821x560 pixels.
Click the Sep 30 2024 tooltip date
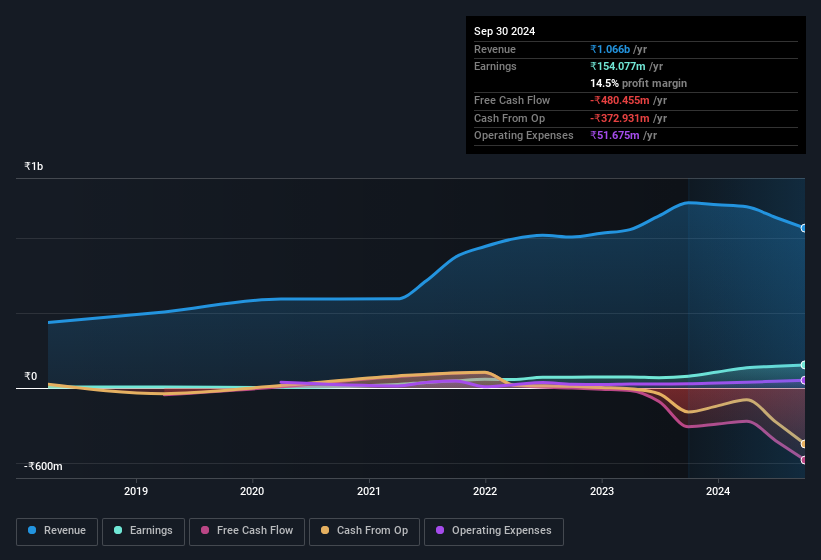tap(504, 31)
